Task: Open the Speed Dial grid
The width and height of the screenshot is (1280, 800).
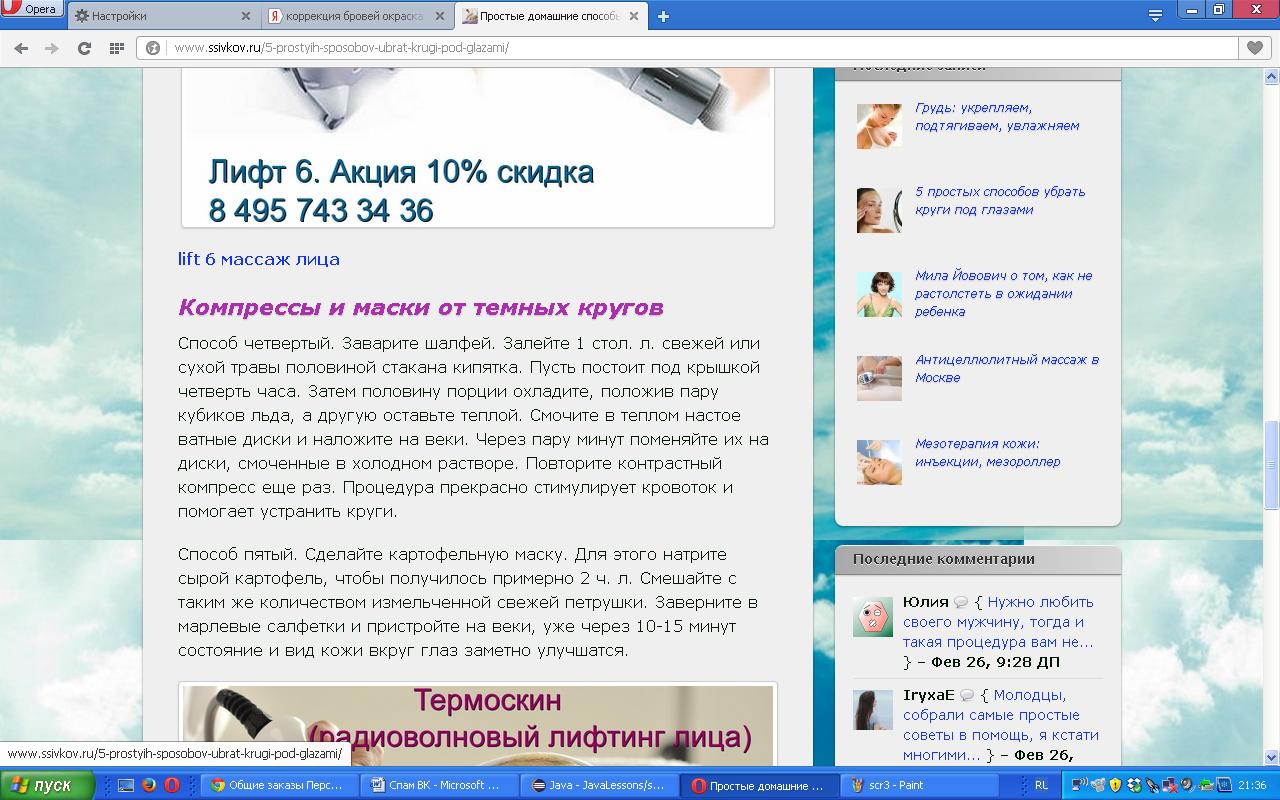Action: [x=117, y=48]
